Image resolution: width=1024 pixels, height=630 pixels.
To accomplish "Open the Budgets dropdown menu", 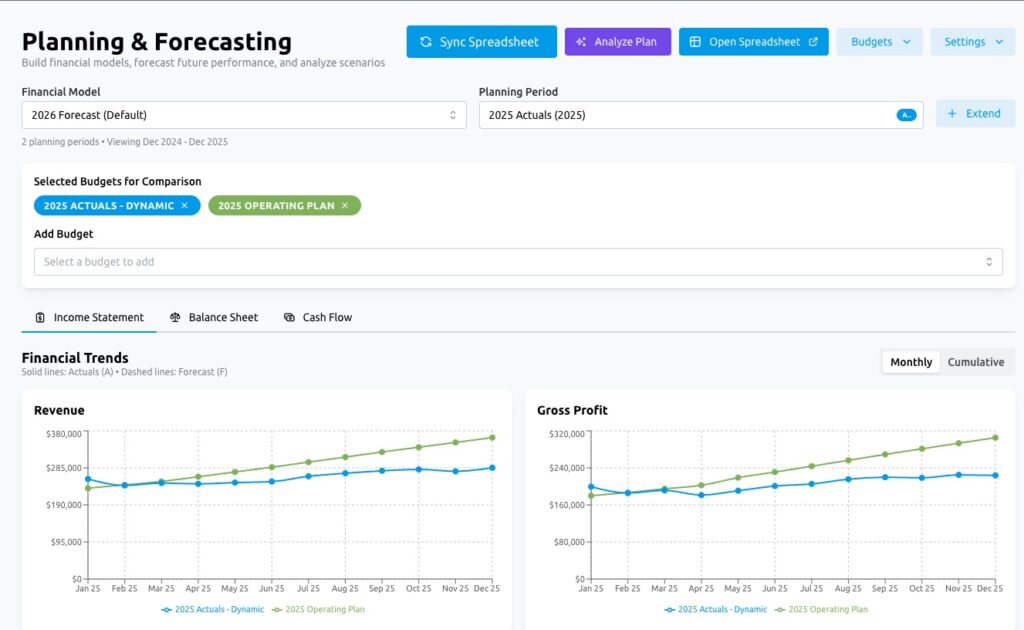I will (x=879, y=42).
